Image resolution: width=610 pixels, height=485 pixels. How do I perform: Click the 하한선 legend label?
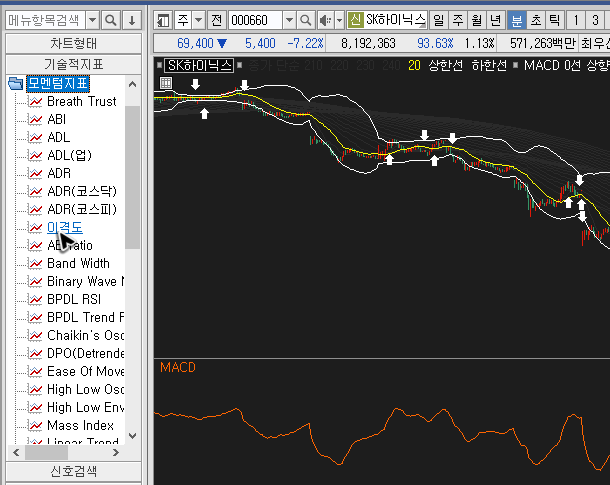[489, 65]
